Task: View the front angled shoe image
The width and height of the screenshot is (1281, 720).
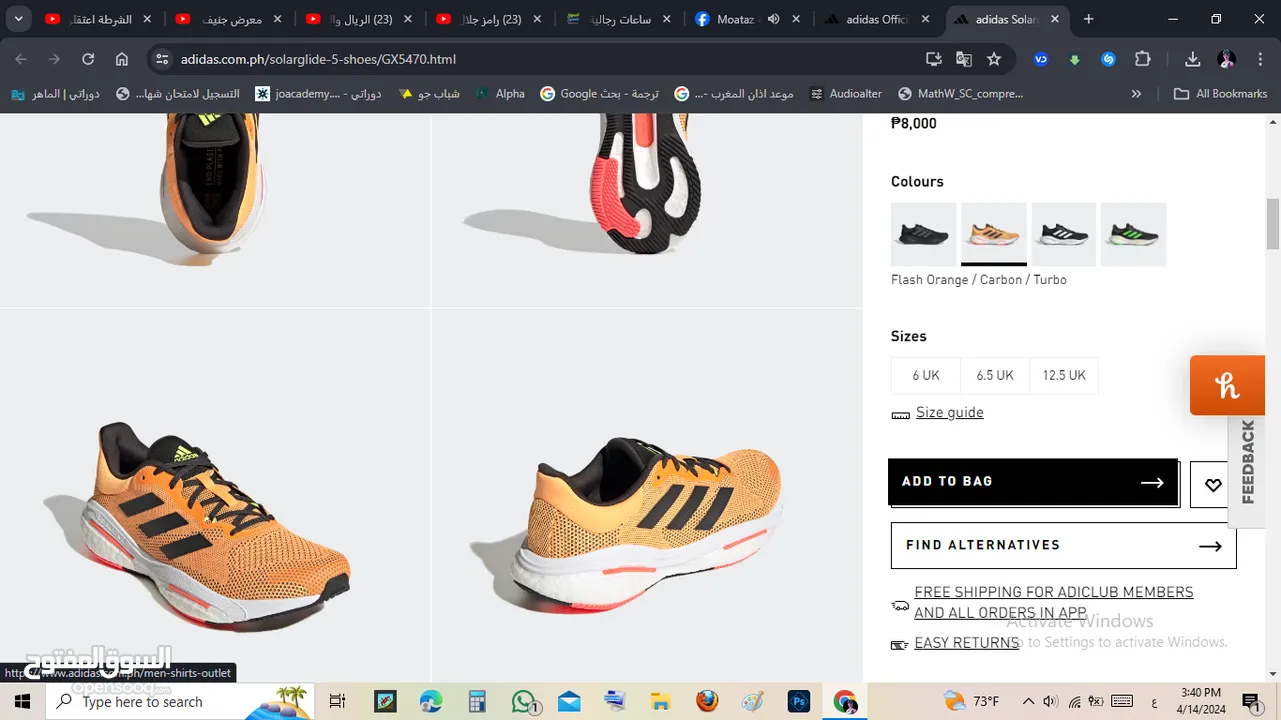Action: (x=215, y=496)
